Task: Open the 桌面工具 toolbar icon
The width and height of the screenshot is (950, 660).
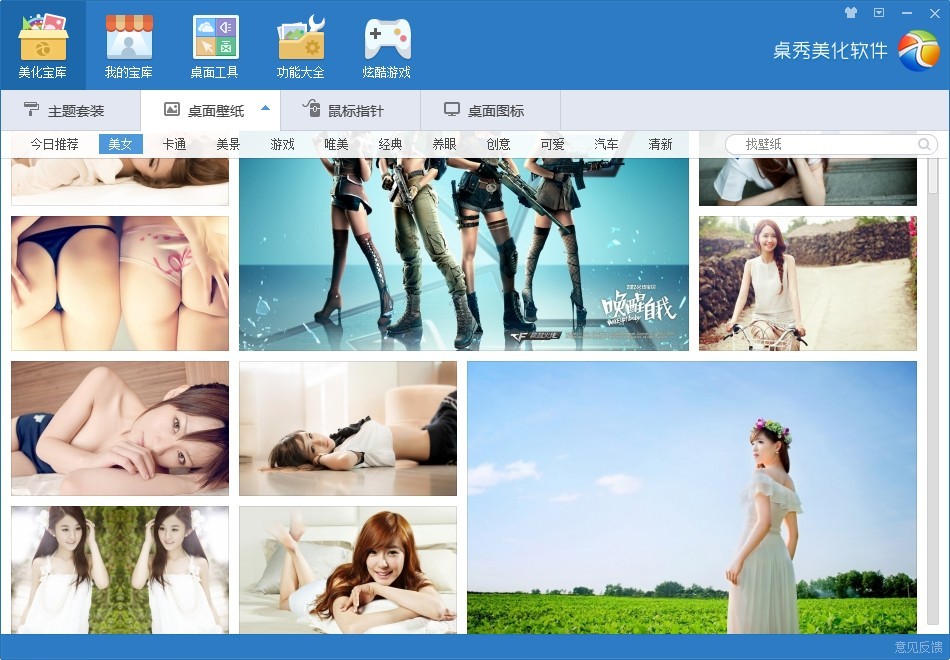Action: (215, 39)
